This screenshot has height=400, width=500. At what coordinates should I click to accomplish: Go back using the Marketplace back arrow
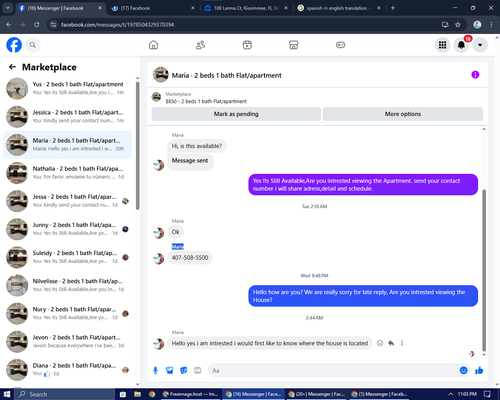pyautogui.click(x=12, y=67)
